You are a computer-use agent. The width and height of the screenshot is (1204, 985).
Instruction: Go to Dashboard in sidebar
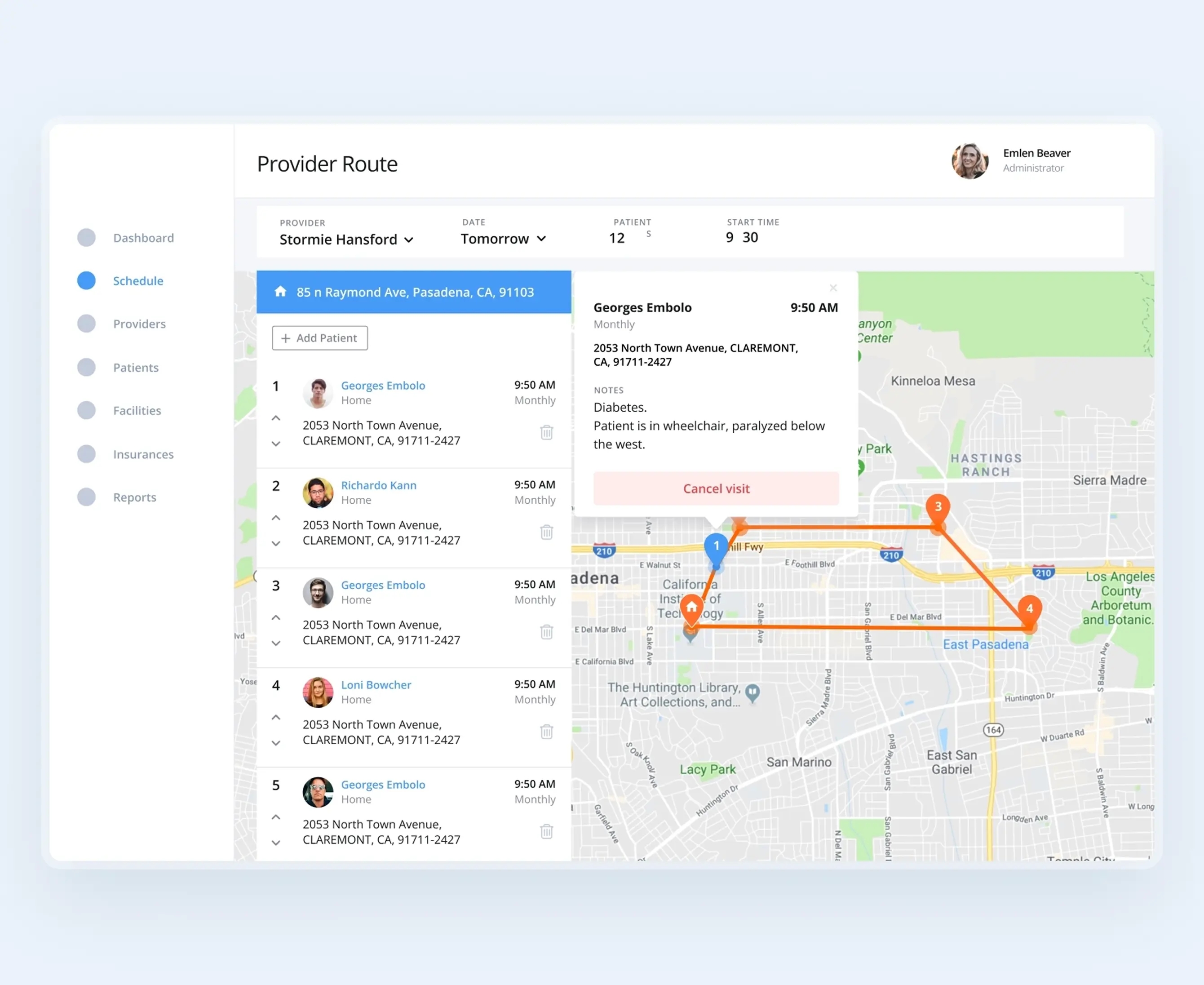point(143,238)
